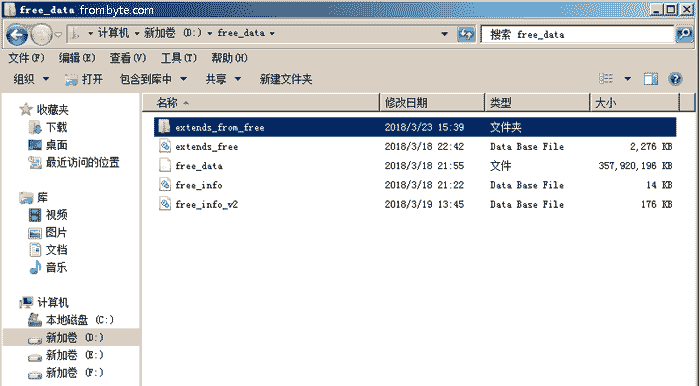Click 新建文件夹 button
The height and width of the screenshot is (386, 700).
[x=286, y=79]
